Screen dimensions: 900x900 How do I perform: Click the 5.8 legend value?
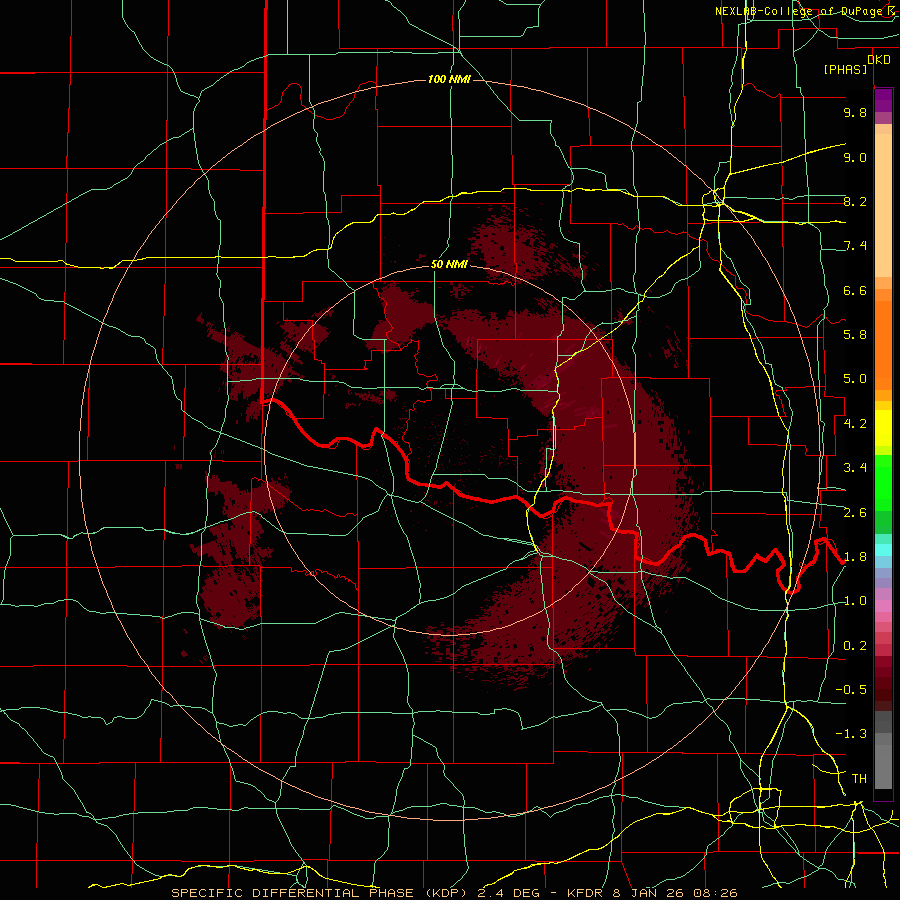[855, 335]
